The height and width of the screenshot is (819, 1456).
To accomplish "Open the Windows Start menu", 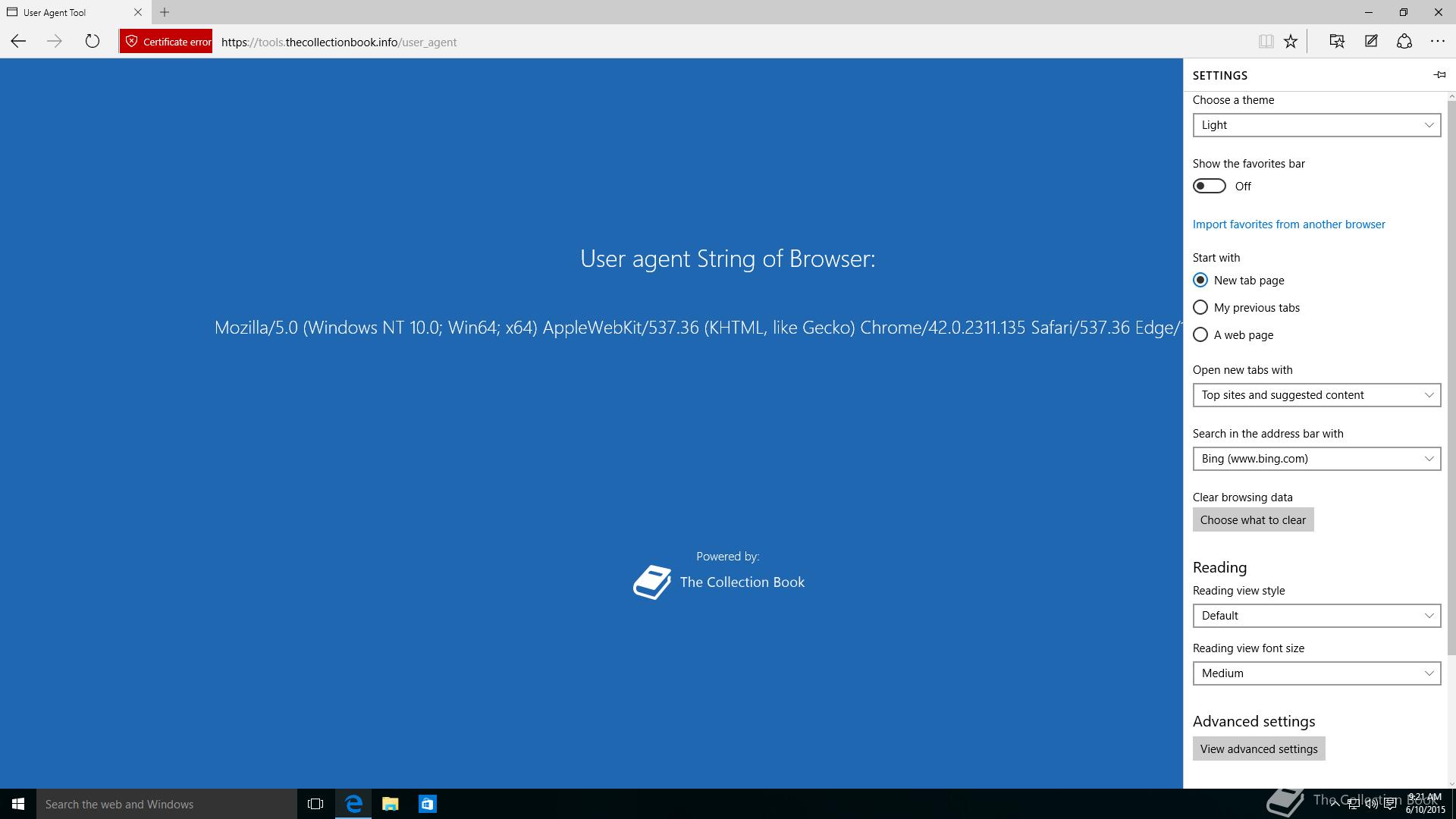I will [18, 804].
